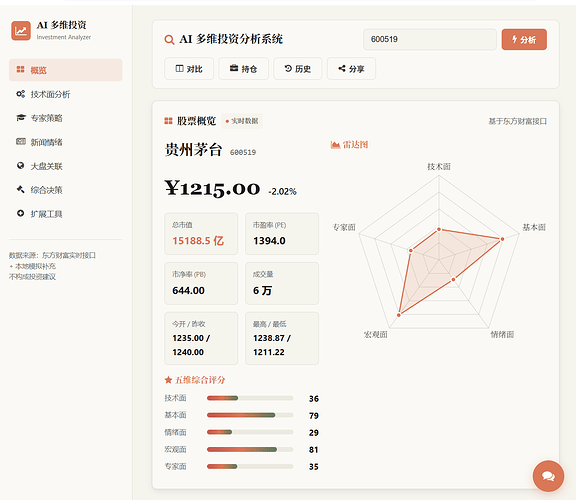Viewport: 576px width, 500px height.
Task: Open the 历史 history button
Action: pos(298,69)
